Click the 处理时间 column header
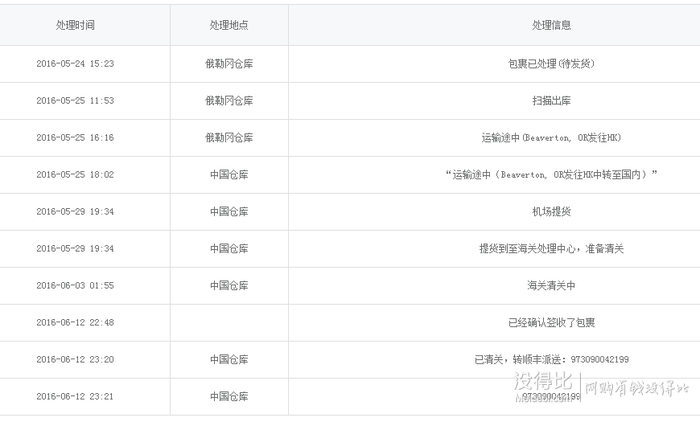The image size is (700, 422). [75, 25]
